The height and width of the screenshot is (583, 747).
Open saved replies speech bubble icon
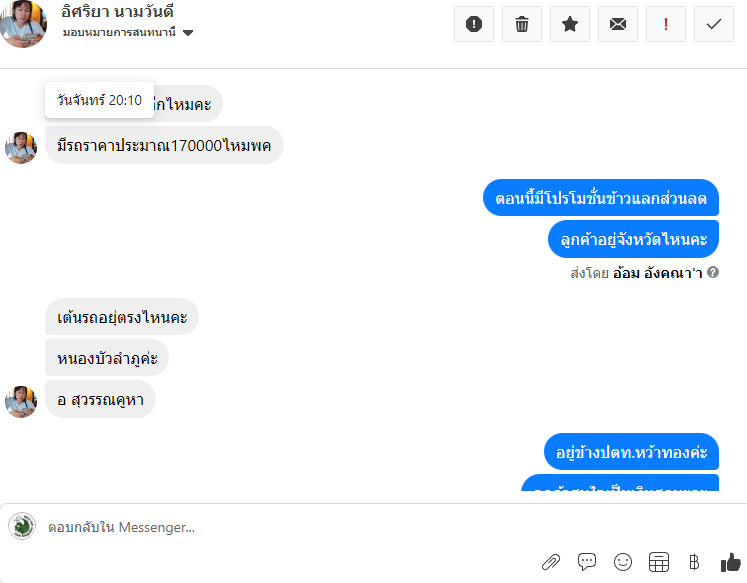[587, 562]
